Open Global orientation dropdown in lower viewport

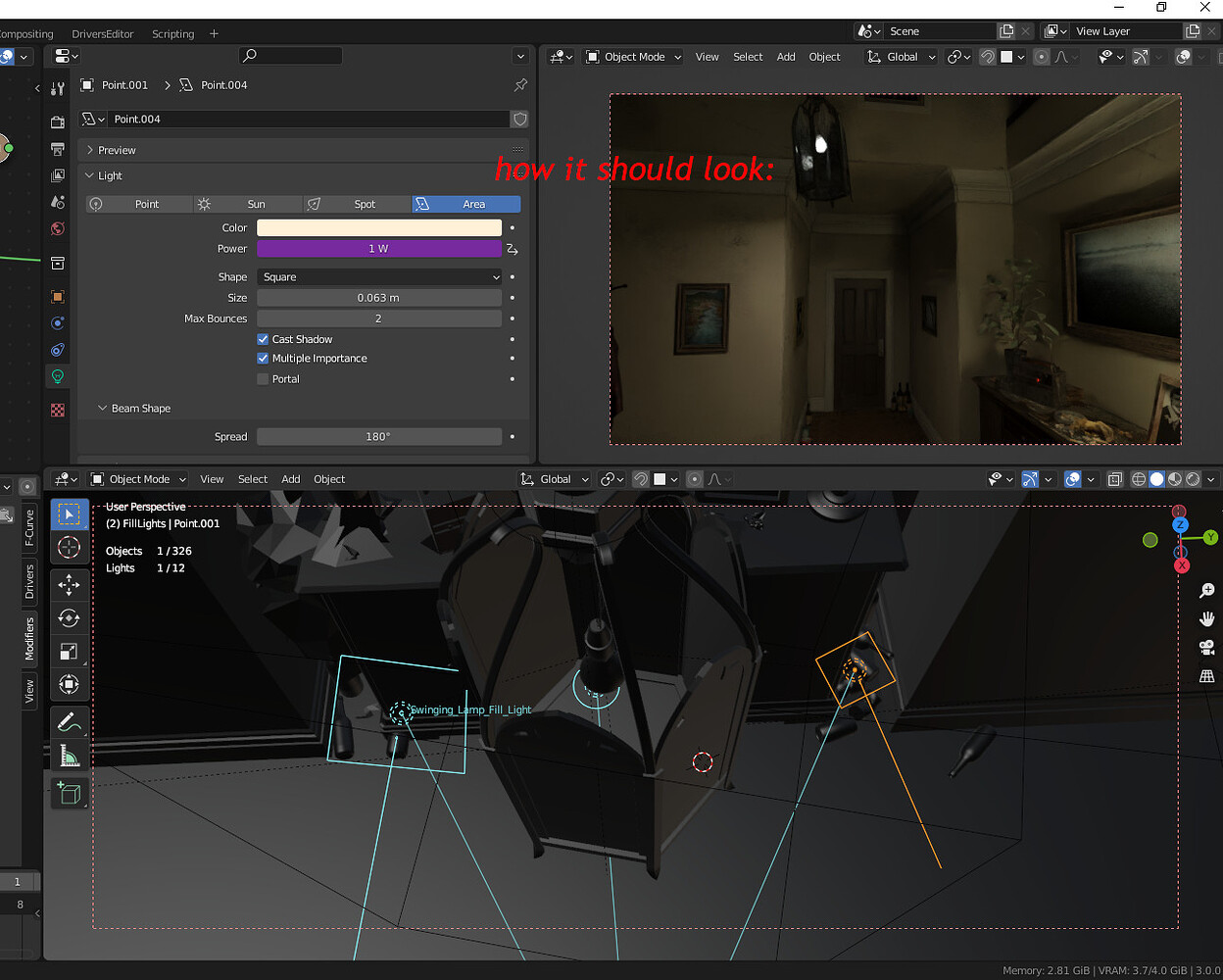click(x=555, y=479)
